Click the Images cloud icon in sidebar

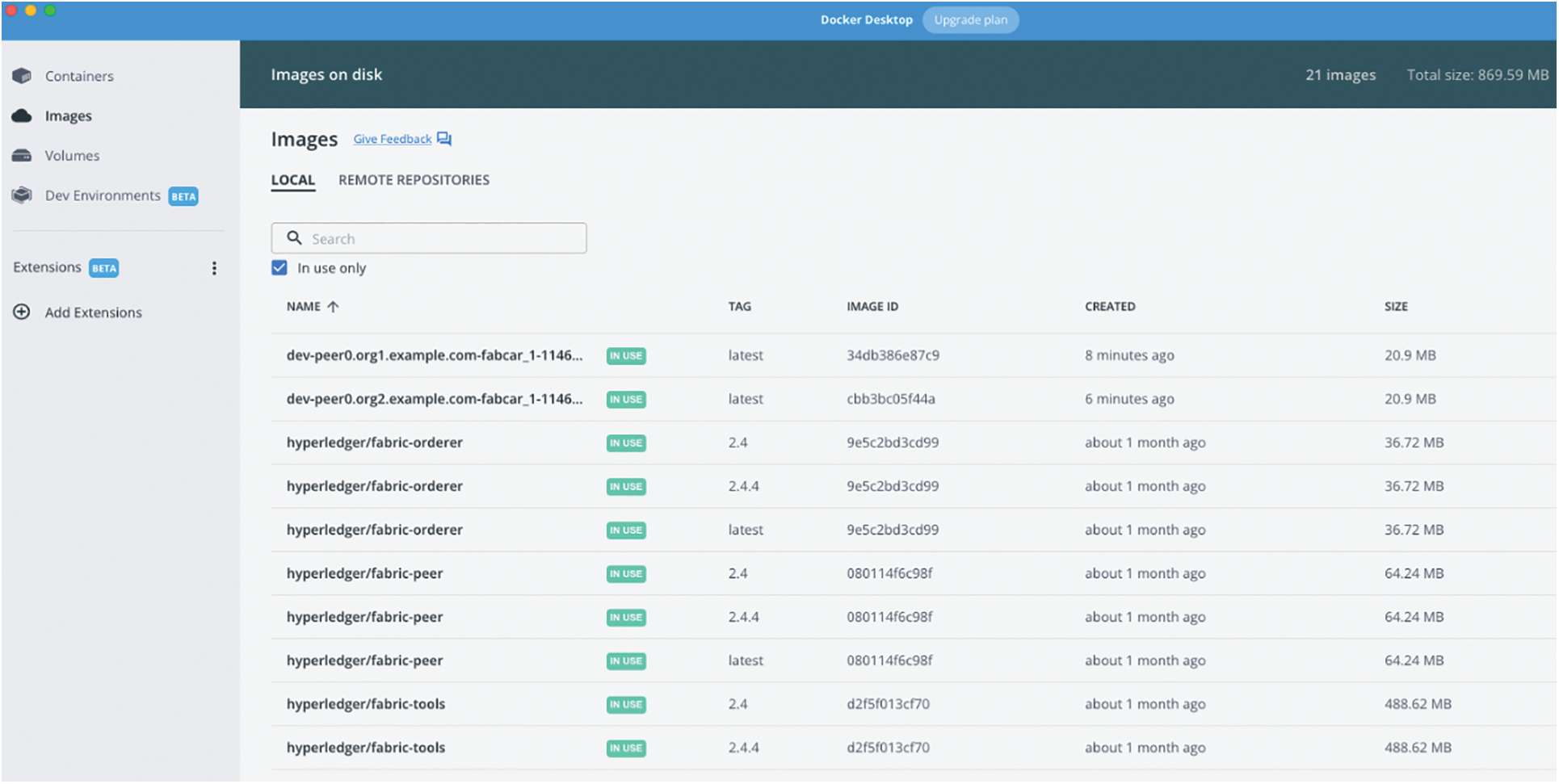tap(22, 116)
